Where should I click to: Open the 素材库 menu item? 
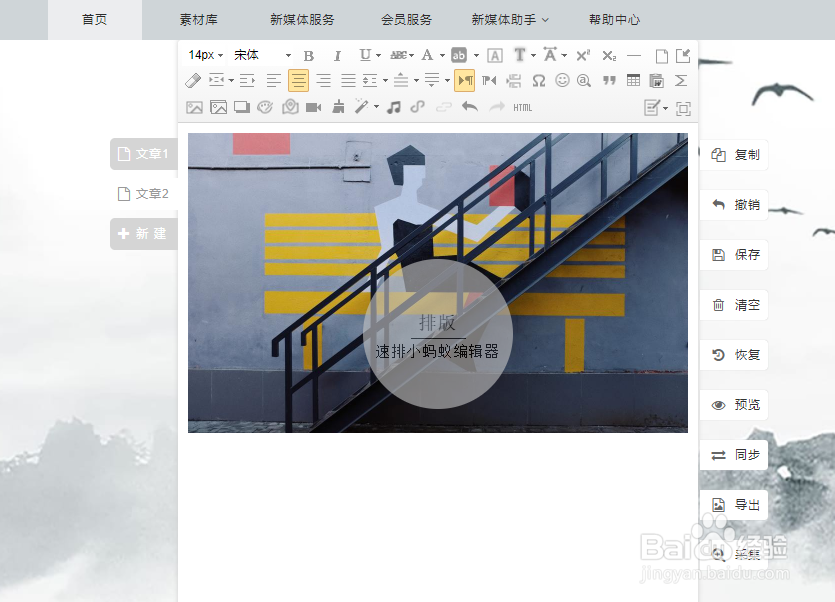pyautogui.click(x=197, y=19)
